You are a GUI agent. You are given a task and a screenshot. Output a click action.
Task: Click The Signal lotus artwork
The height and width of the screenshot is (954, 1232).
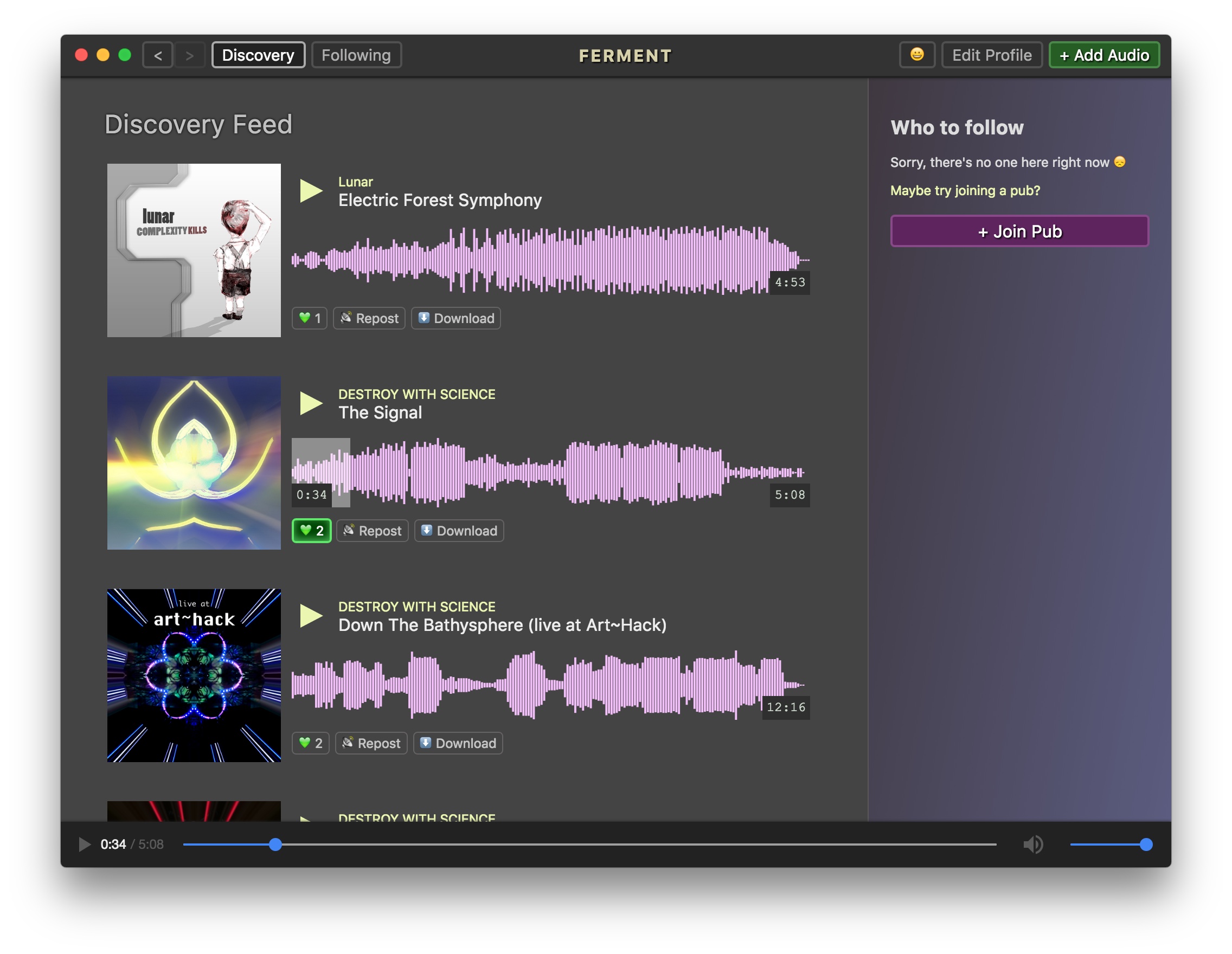[x=194, y=463]
